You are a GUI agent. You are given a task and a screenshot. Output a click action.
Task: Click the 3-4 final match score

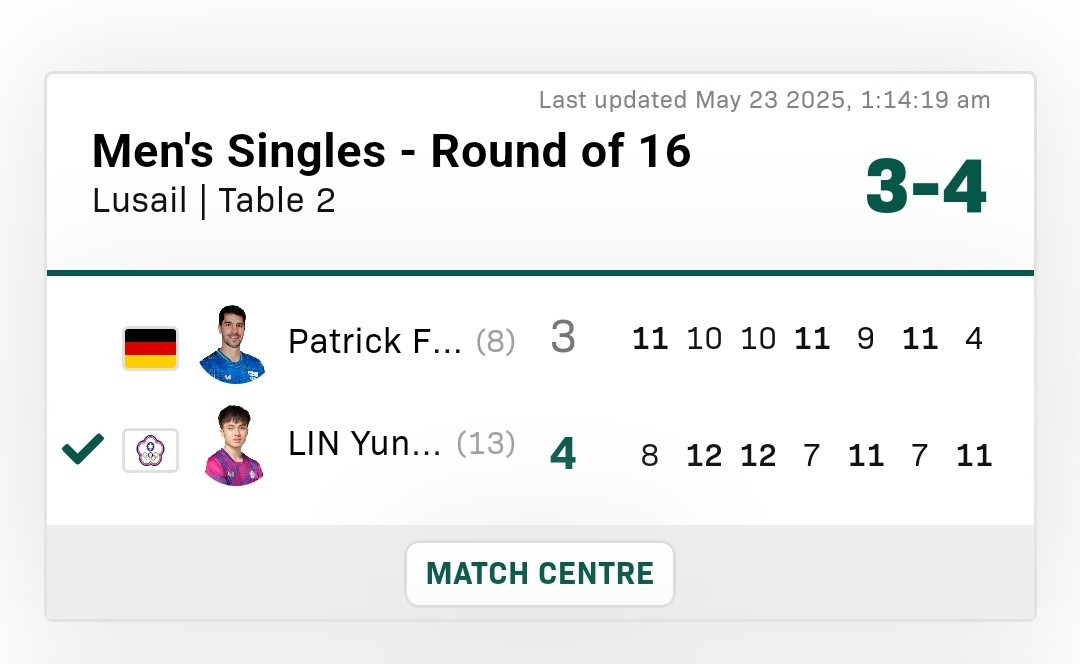[x=926, y=187]
